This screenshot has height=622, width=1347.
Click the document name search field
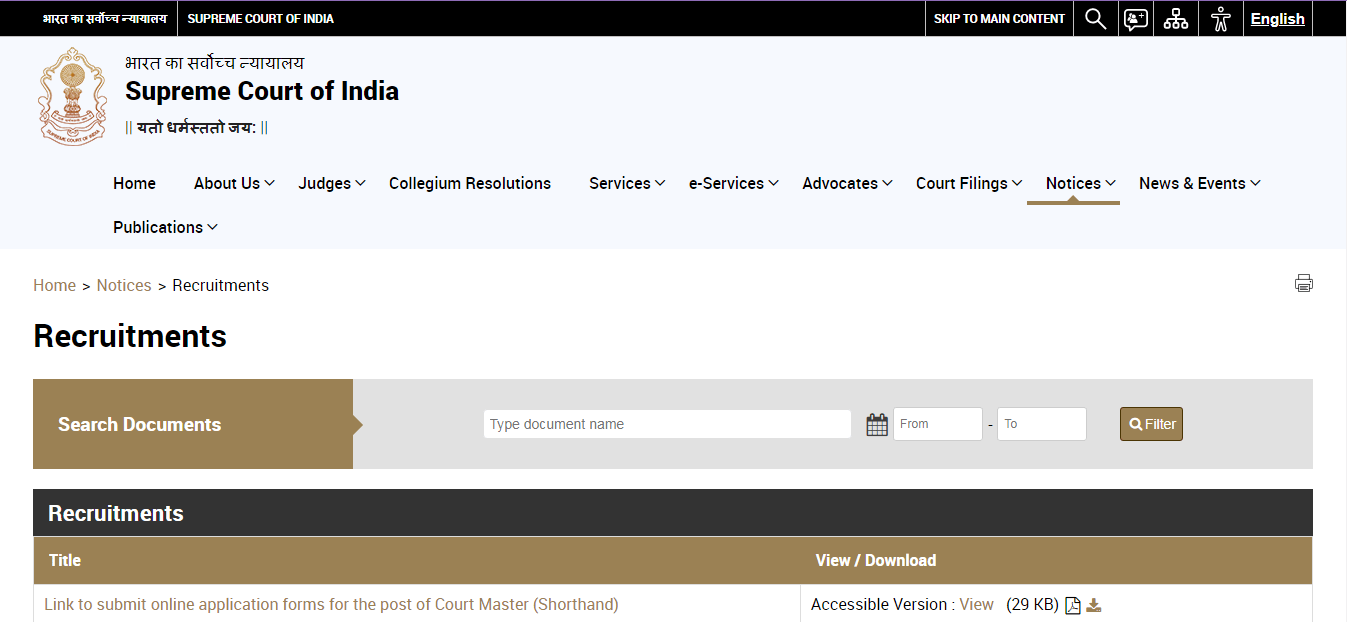point(666,424)
